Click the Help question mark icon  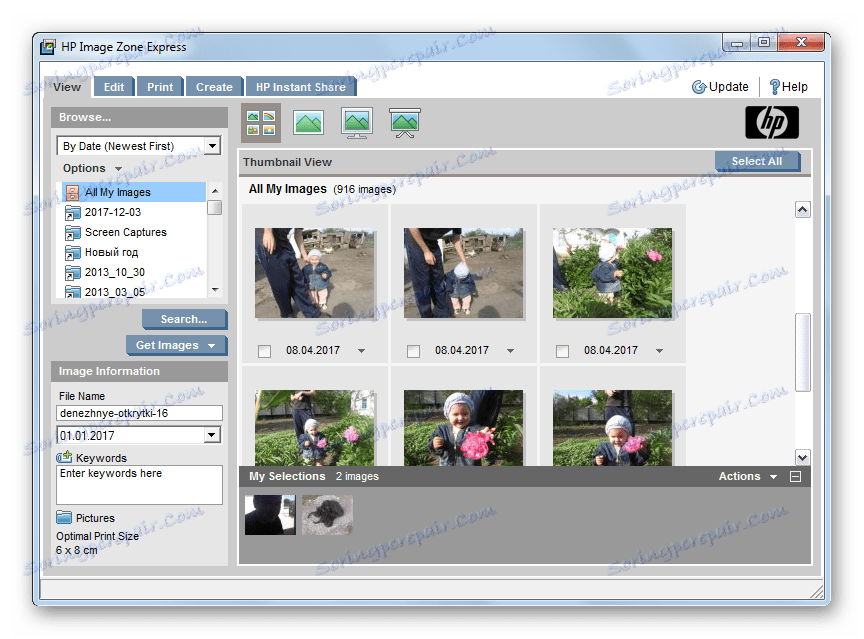[x=775, y=87]
